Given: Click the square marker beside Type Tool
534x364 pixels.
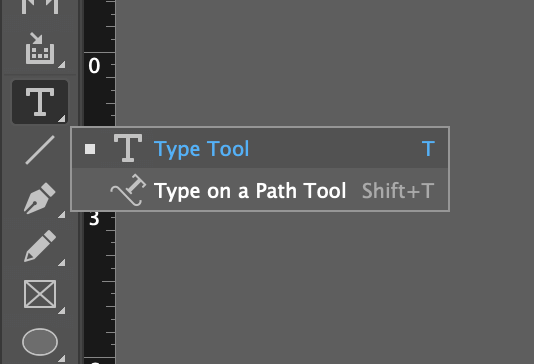Looking at the screenshot, I should (90, 149).
